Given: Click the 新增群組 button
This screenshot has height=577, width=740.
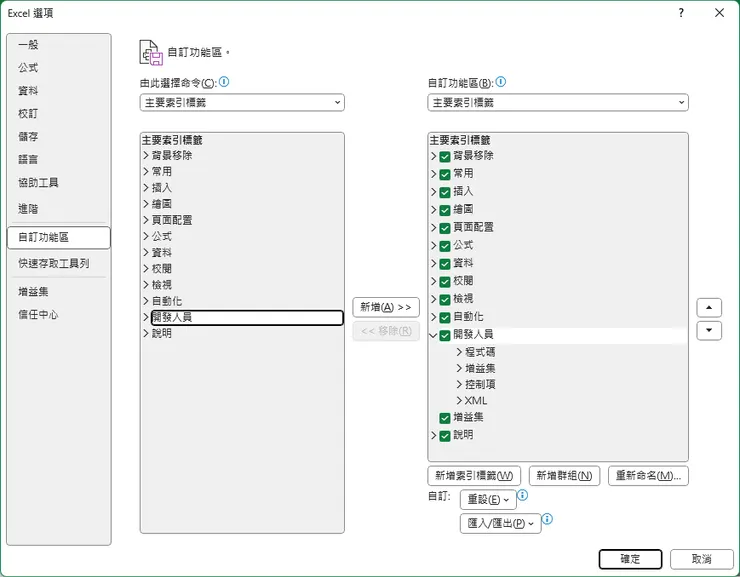Looking at the screenshot, I should [x=564, y=476].
